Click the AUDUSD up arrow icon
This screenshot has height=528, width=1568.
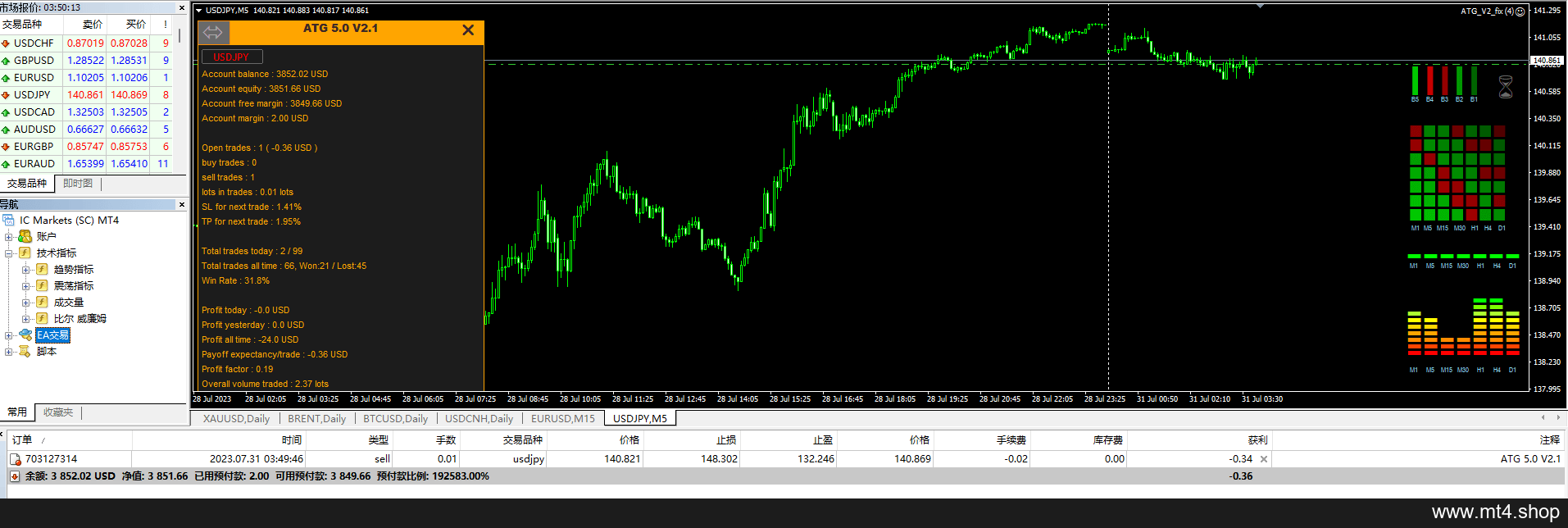click(x=6, y=130)
